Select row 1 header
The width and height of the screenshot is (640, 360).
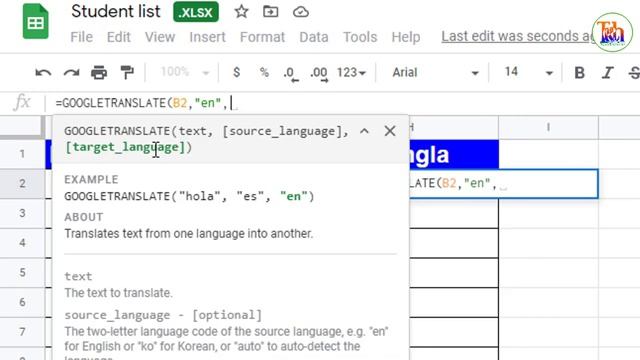coord(22,154)
